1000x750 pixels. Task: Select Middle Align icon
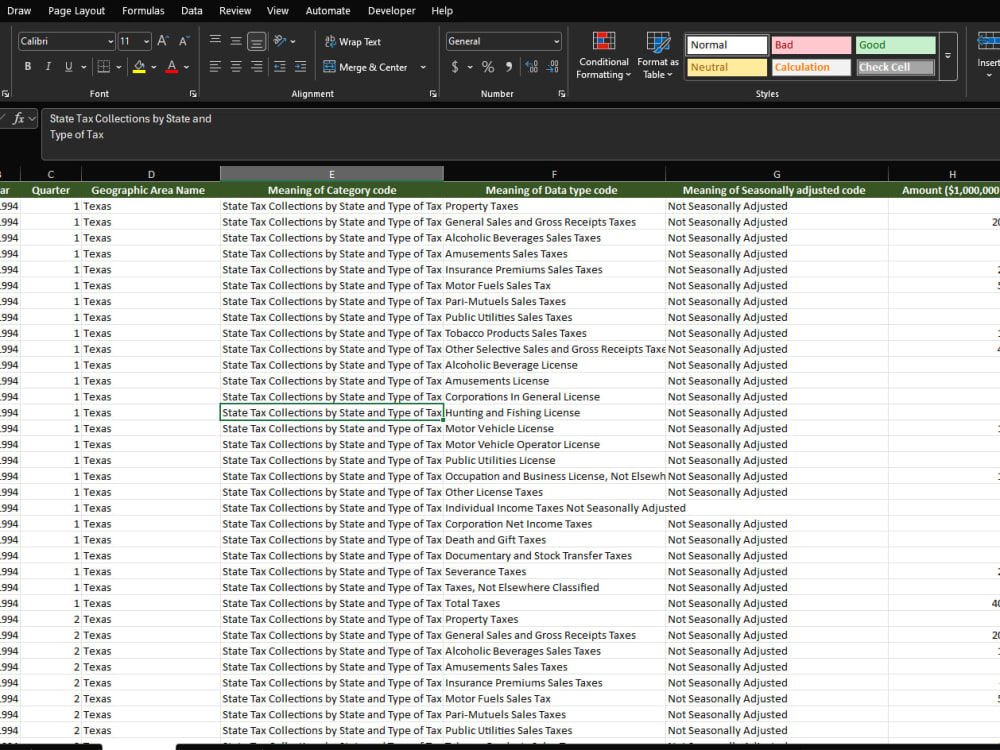(236, 41)
